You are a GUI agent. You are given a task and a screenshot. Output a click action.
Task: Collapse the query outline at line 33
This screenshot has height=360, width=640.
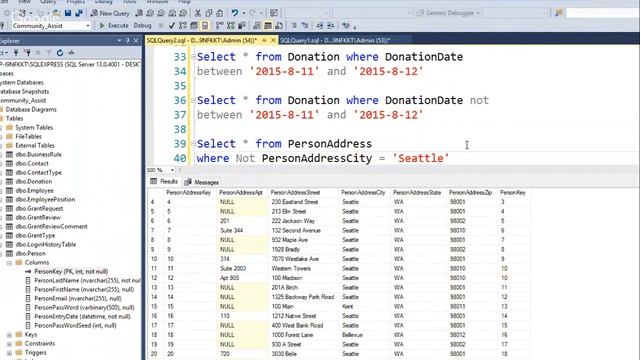pos(193,57)
